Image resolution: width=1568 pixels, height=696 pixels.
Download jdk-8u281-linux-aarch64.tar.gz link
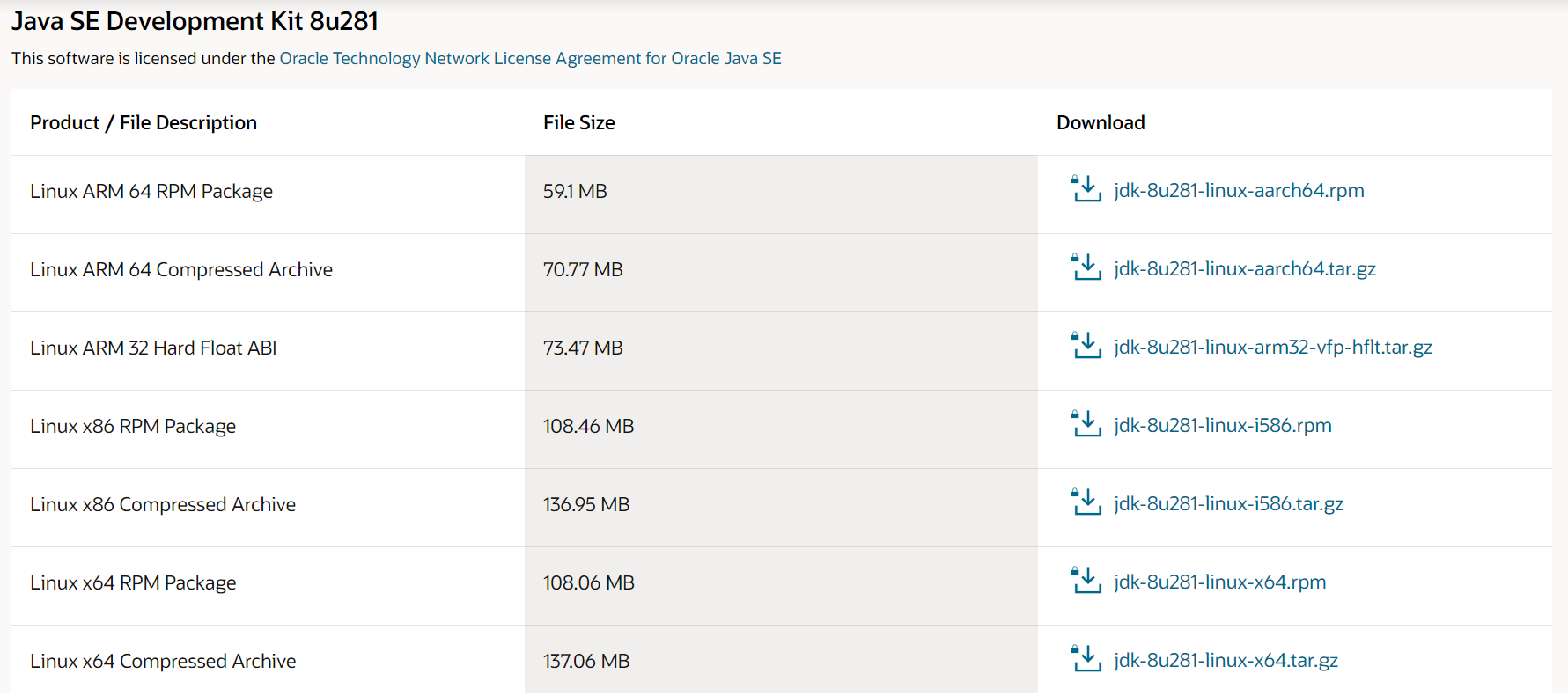coord(1245,269)
